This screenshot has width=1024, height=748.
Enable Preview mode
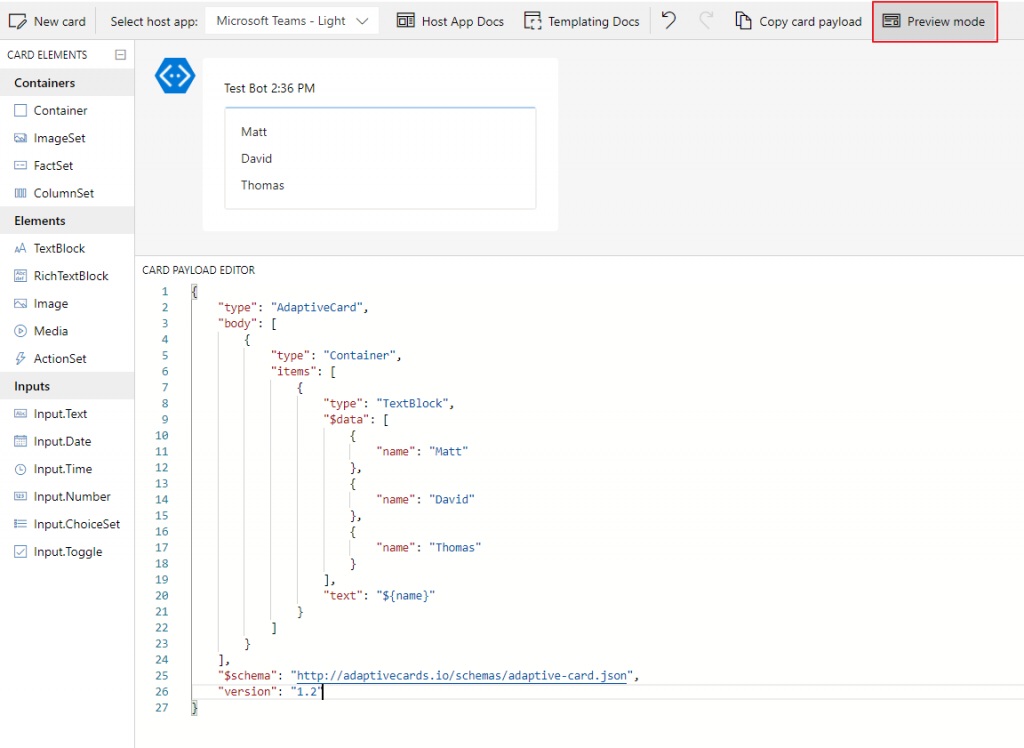pyautogui.click(x=934, y=20)
